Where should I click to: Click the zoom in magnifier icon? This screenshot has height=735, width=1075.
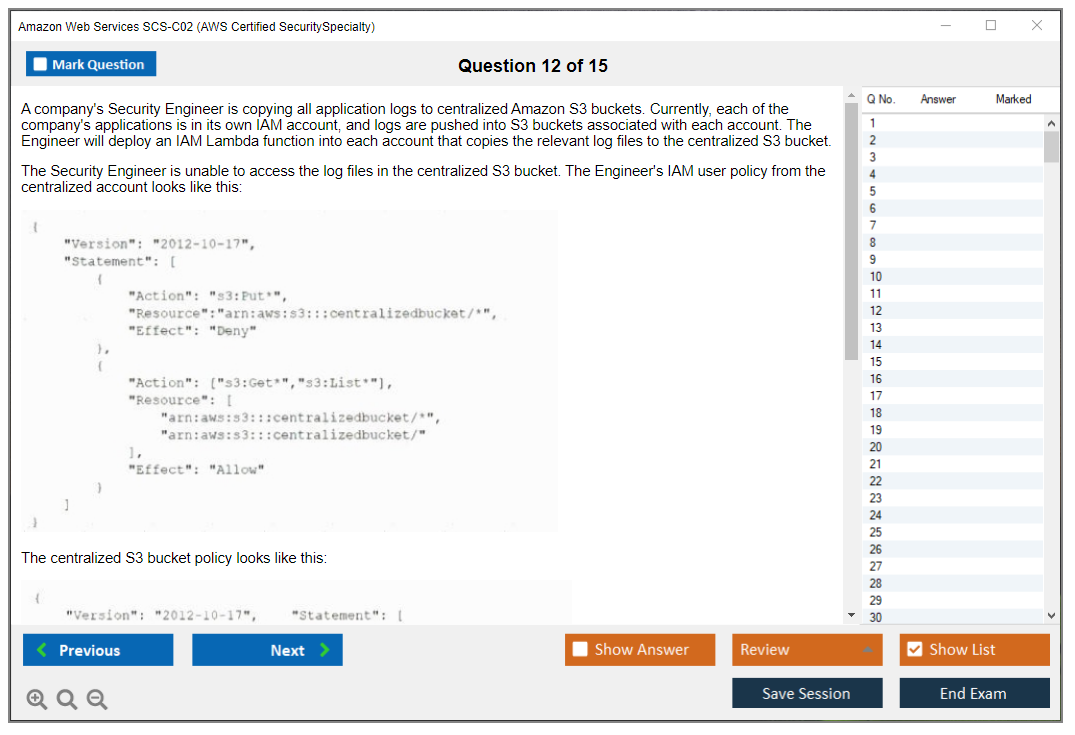(37, 699)
